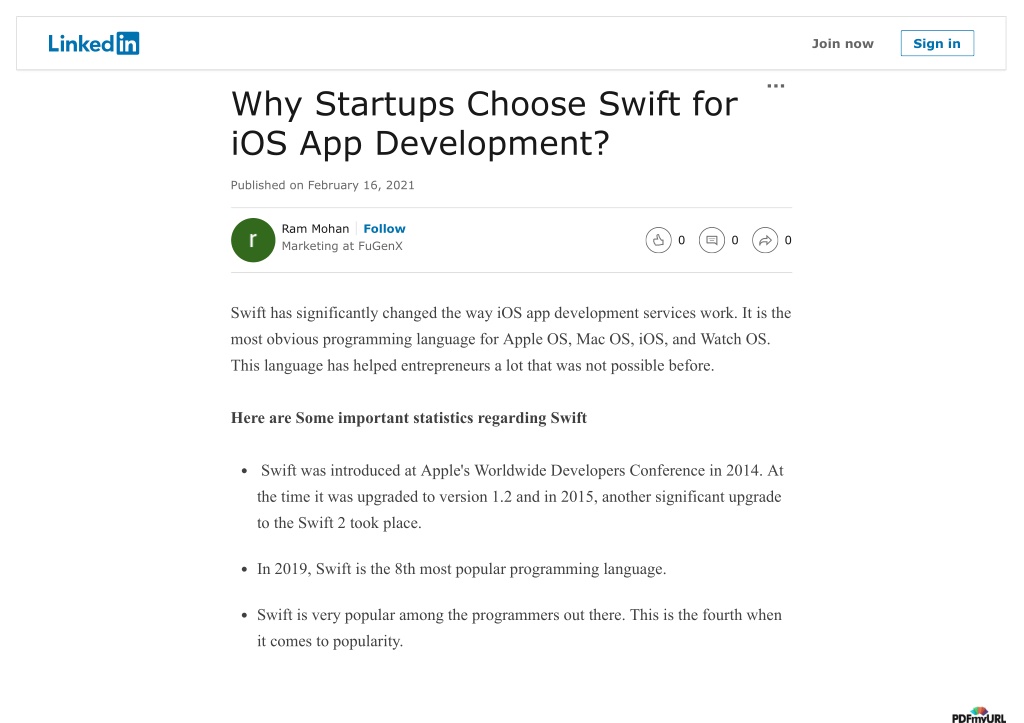The image size is (1024, 723).
Task: Click the Published on February 16, 2021 date
Action: click(x=323, y=185)
